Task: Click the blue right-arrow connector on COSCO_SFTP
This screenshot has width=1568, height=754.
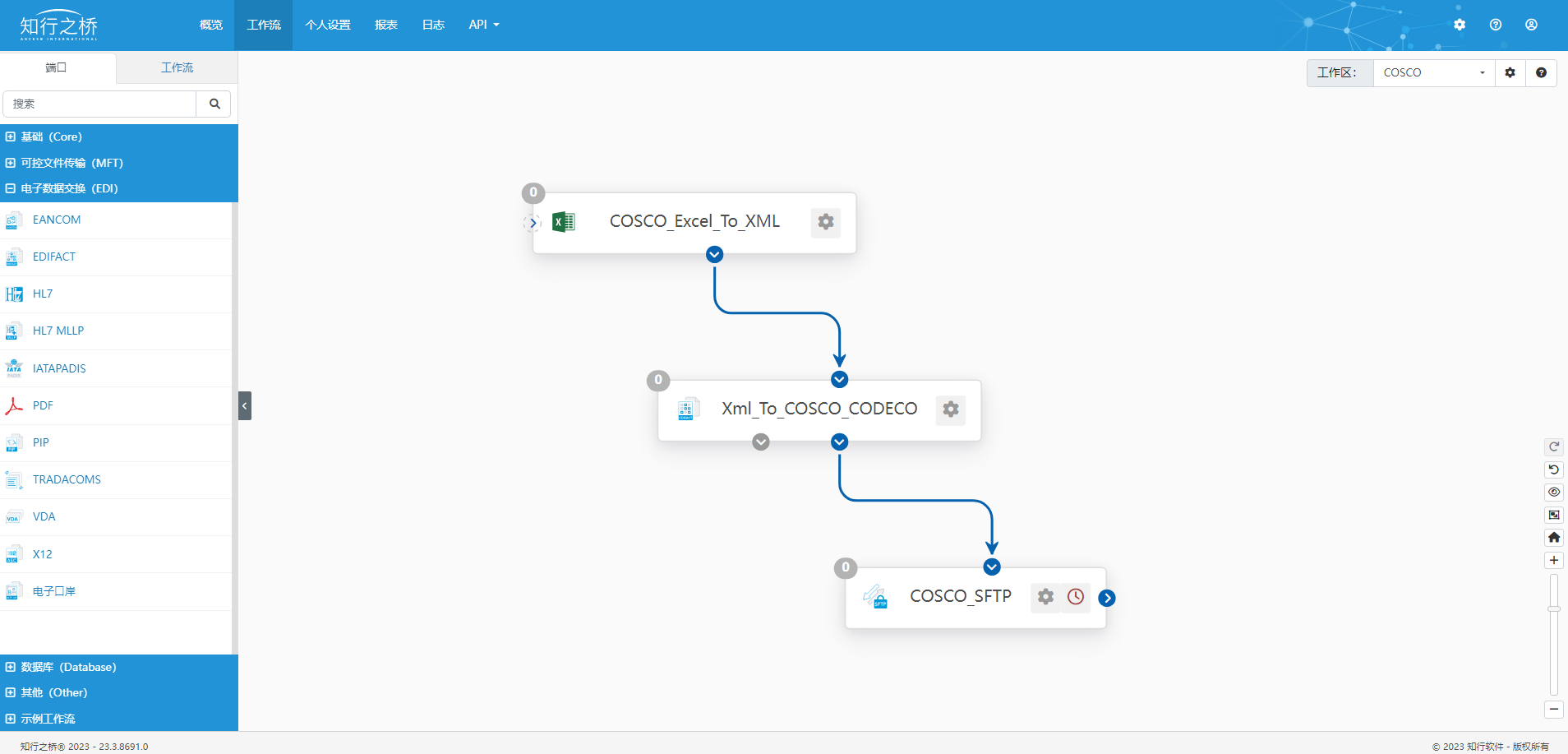Action: click(1107, 599)
